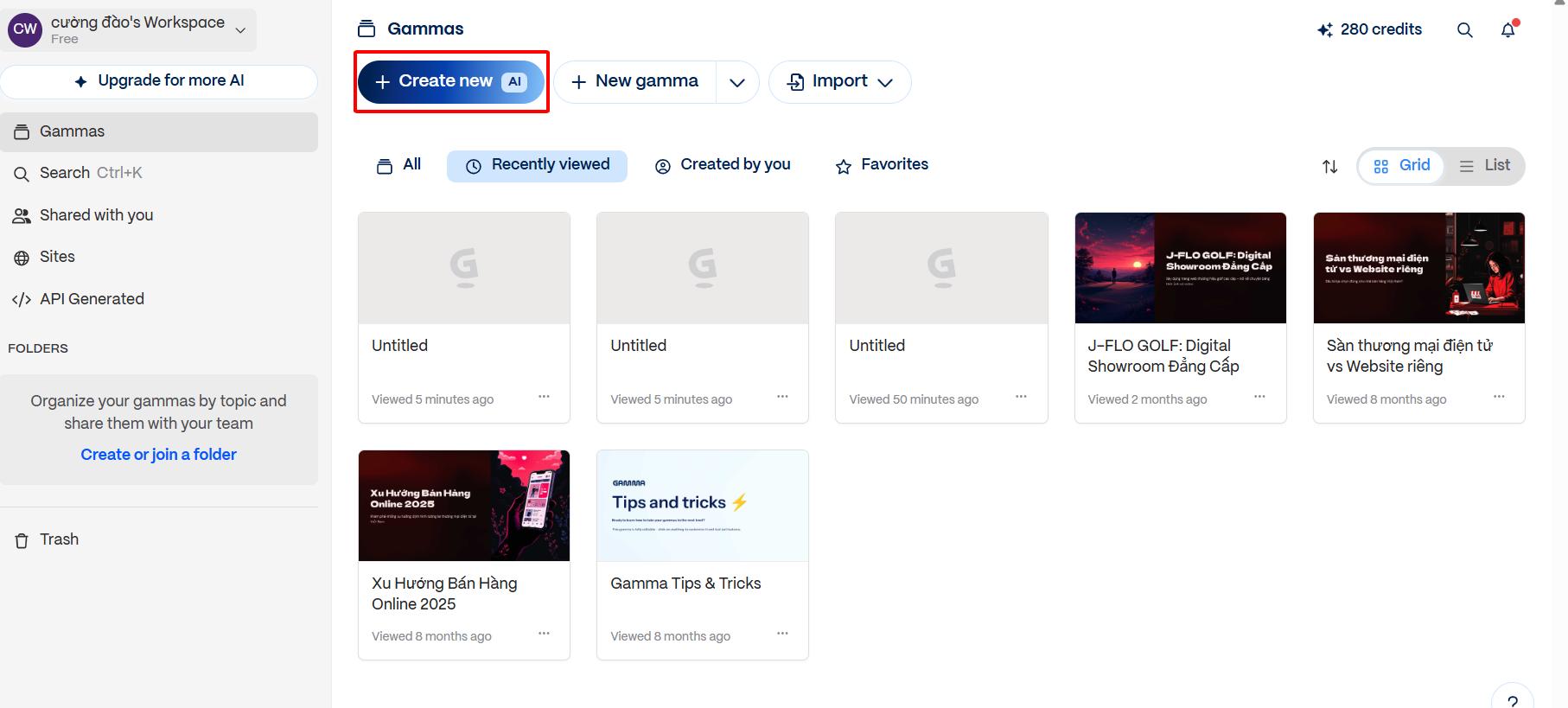
Task: Select Created by you tab
Action: [x=723, y=165]
